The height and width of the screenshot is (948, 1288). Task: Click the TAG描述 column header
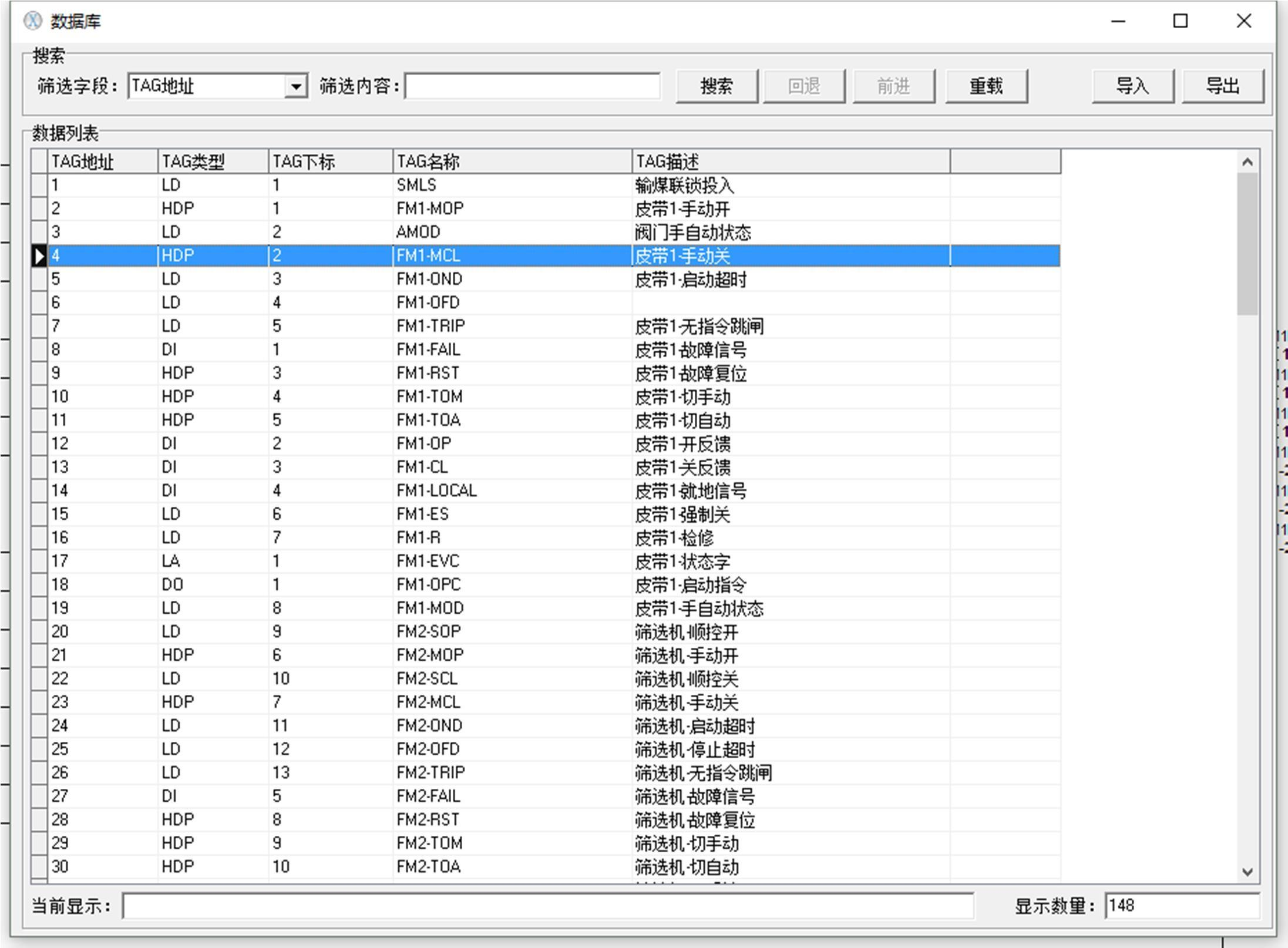(x=790, y=162)
